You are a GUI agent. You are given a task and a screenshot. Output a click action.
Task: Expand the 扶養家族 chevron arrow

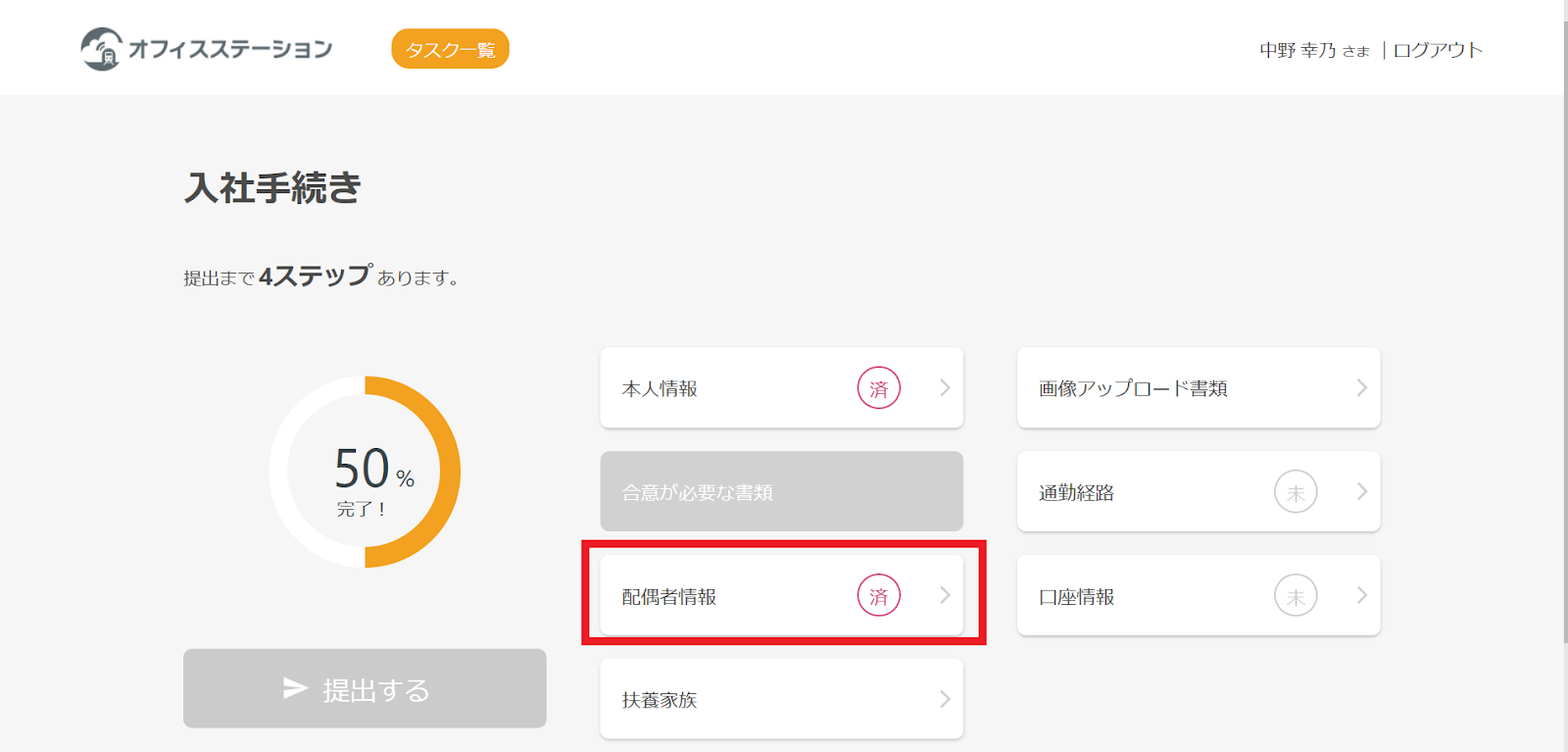(945, 699)
